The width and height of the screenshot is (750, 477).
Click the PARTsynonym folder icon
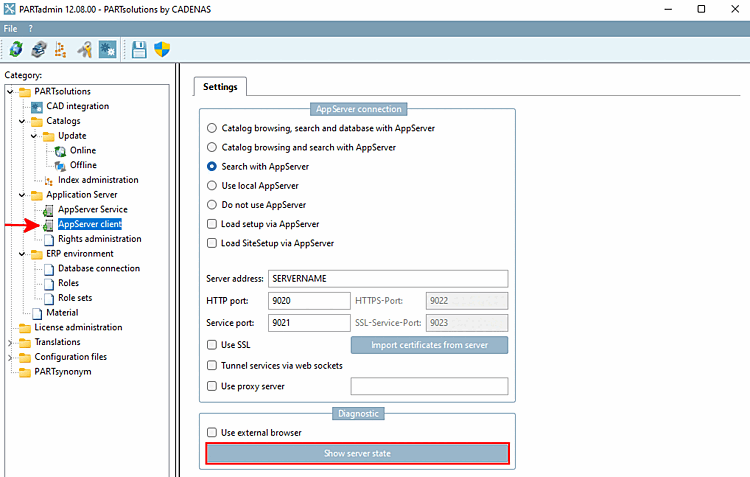pyautogui.click(x=25, y=372)
